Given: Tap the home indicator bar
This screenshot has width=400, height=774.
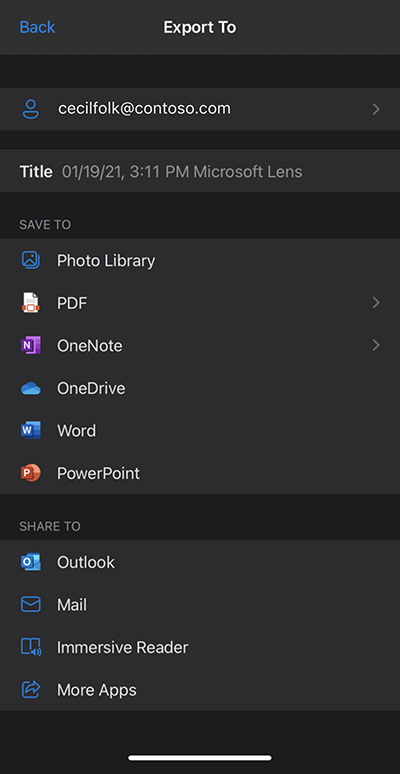Looking at the screenshot, I should (x=200, y=758).
